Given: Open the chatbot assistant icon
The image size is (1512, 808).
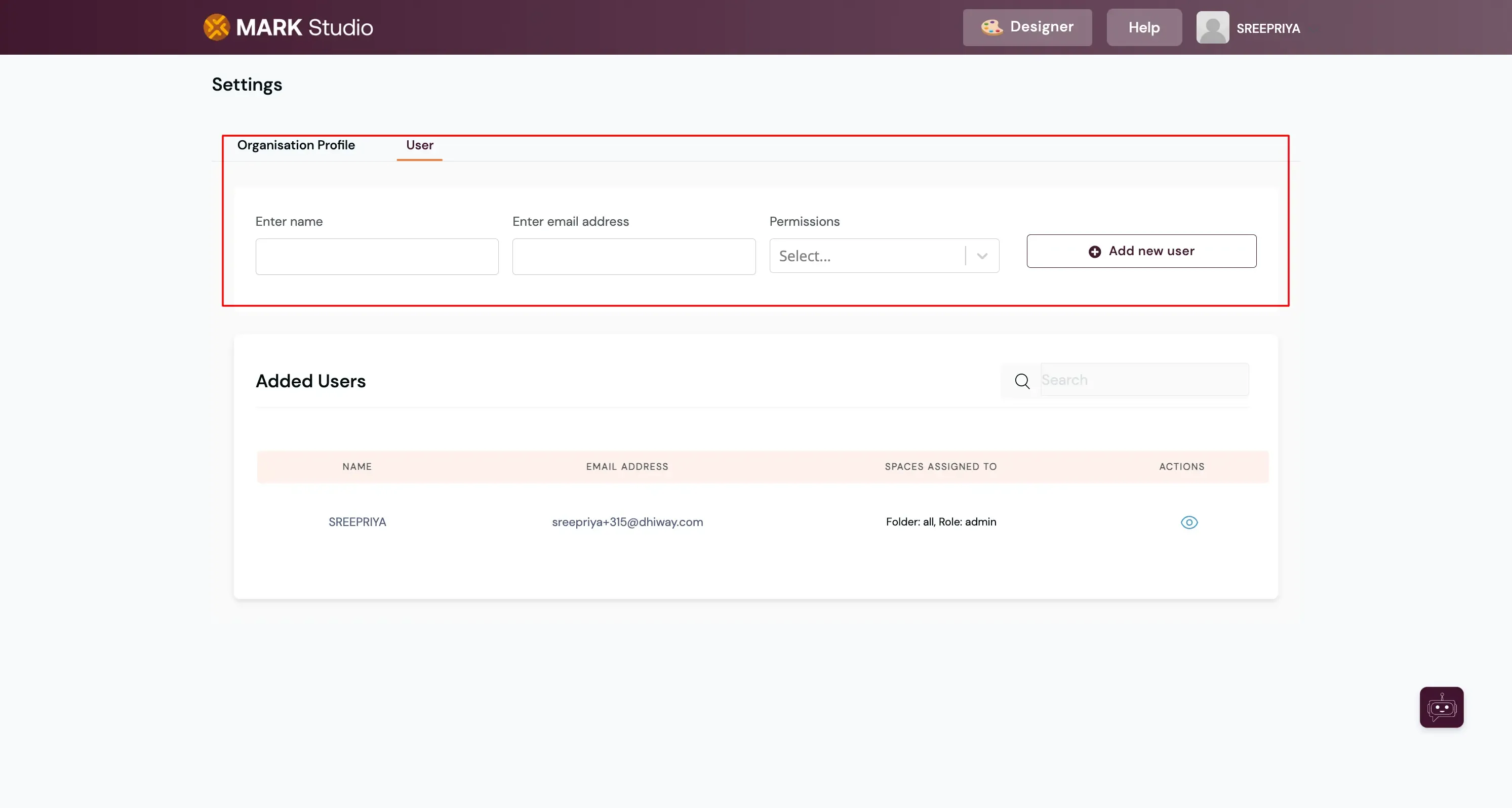Looking at the screenshot, I should [x=1441, y=707].
